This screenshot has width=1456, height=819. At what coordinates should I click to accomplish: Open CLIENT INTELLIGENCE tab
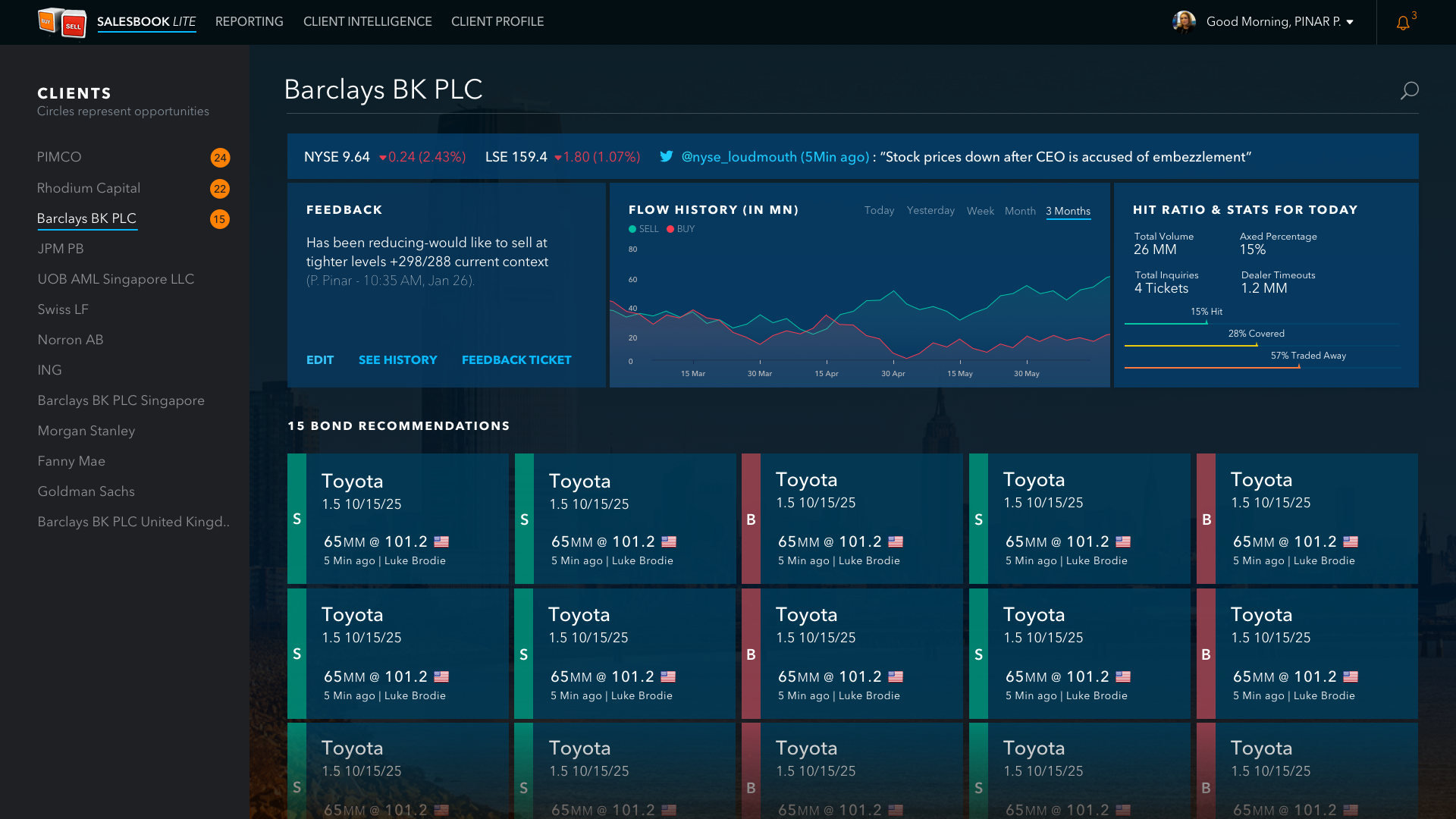point(368,22)
